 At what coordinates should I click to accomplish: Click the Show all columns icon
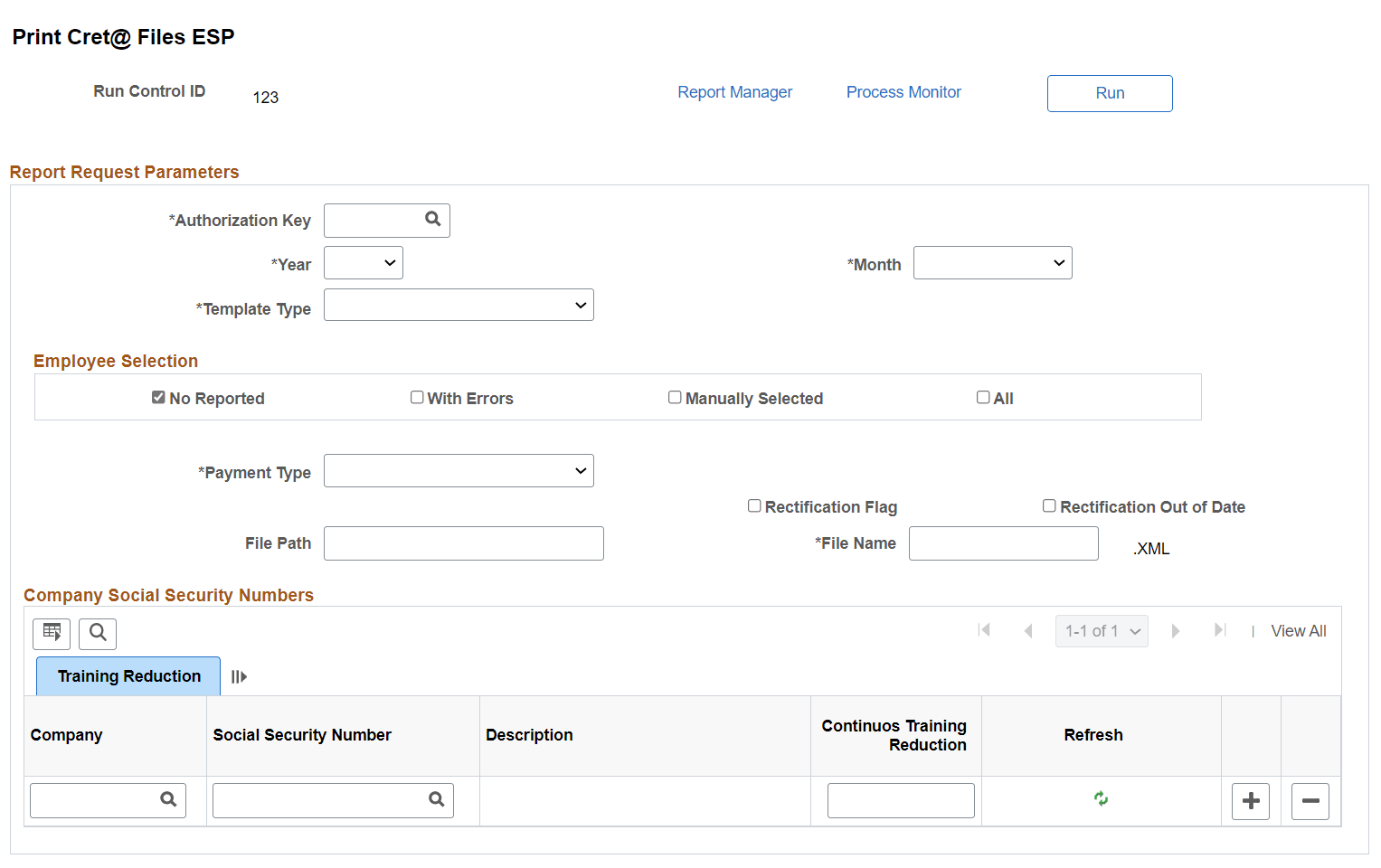pyautogui.click(x=239, y=676)
